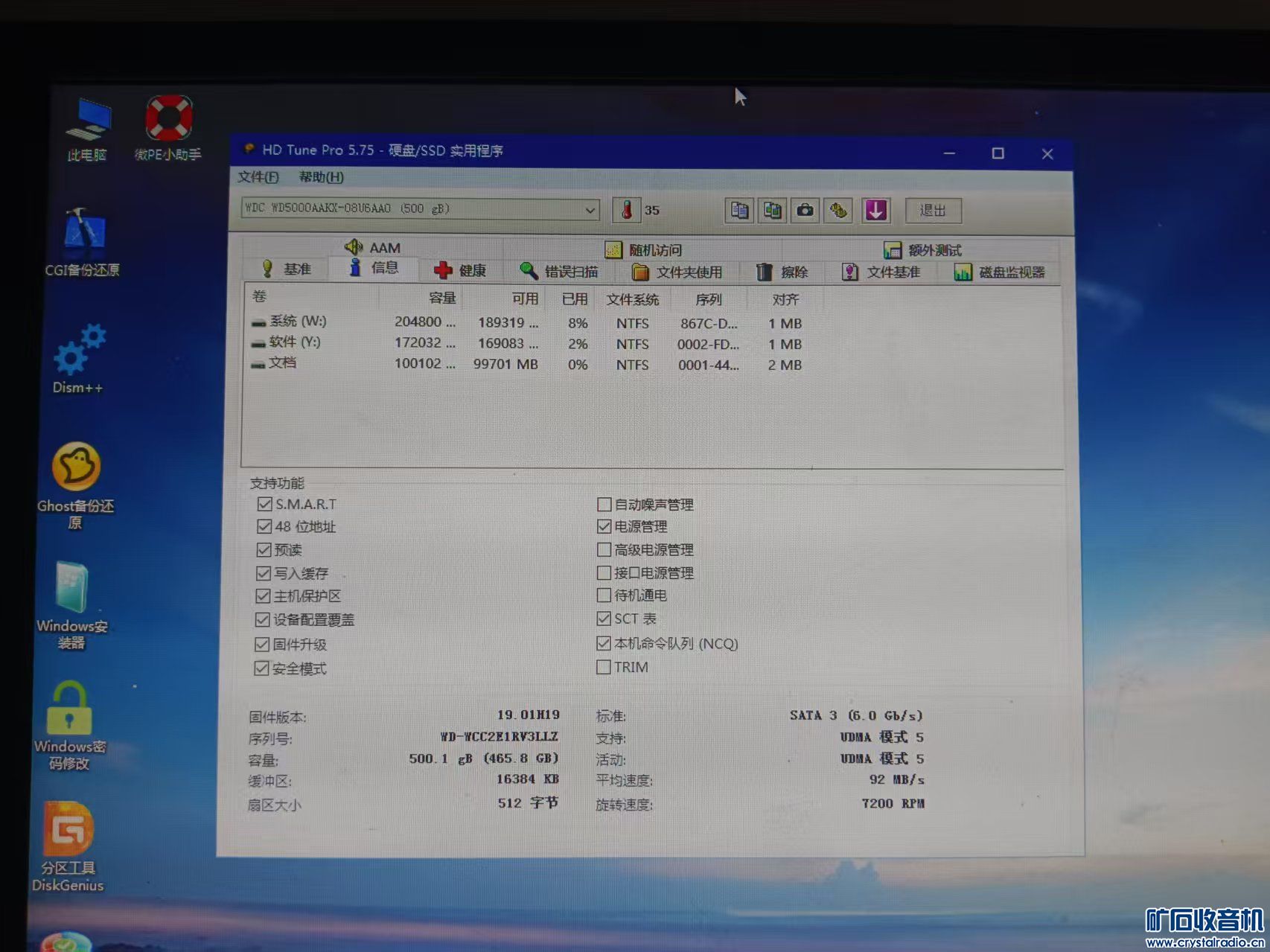Click the firmware version 19.01H19 value

(x=529, y=715)
